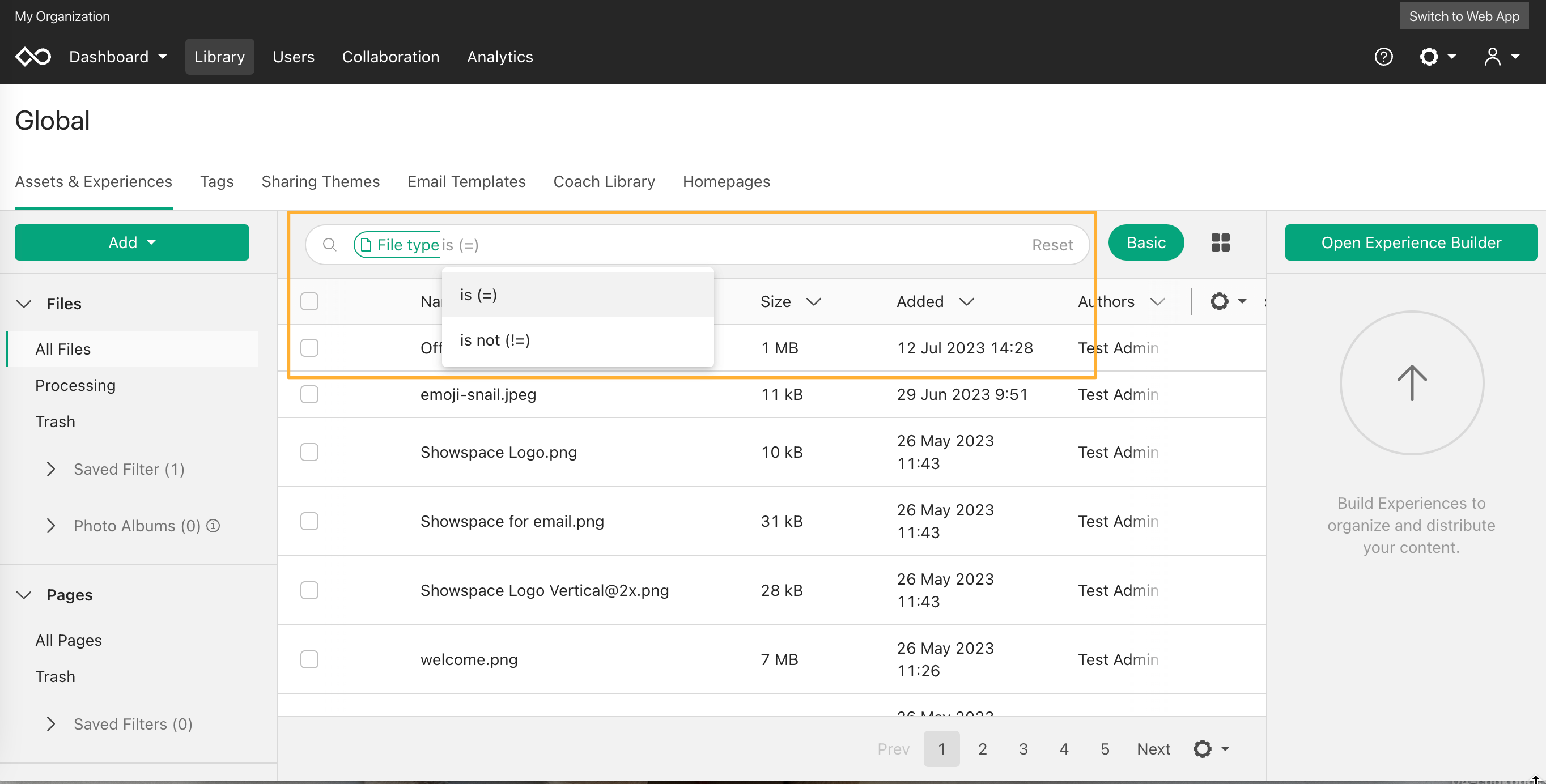Image resolution: width=1546 pixels, height=784 pixels.
Task: Select checkbox for the 1 MB file row
Action: coord(309,348)
